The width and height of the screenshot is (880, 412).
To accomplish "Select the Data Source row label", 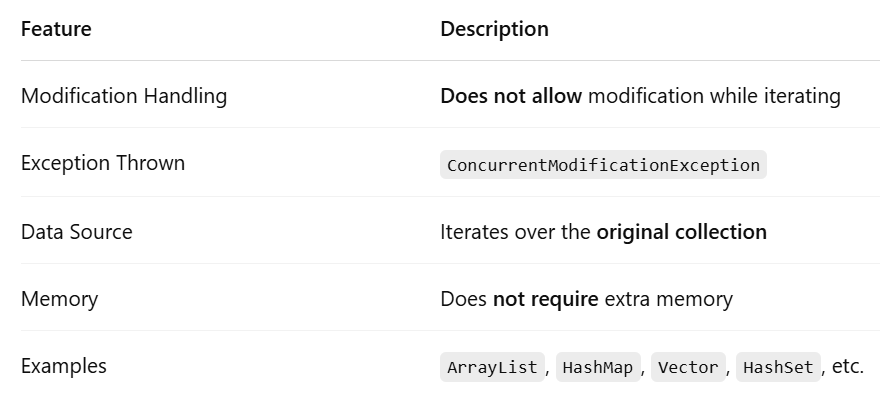I will [76, 232].
